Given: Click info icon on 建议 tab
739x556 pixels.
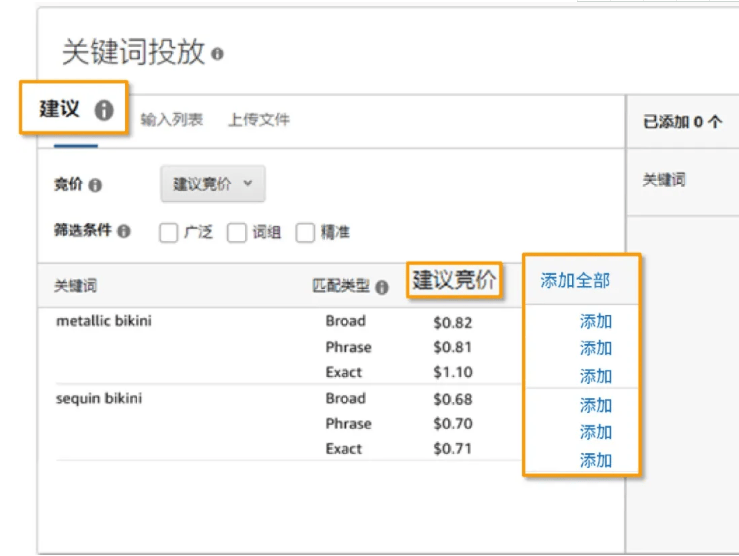Looking at the screenshot, I should point(104,111).
